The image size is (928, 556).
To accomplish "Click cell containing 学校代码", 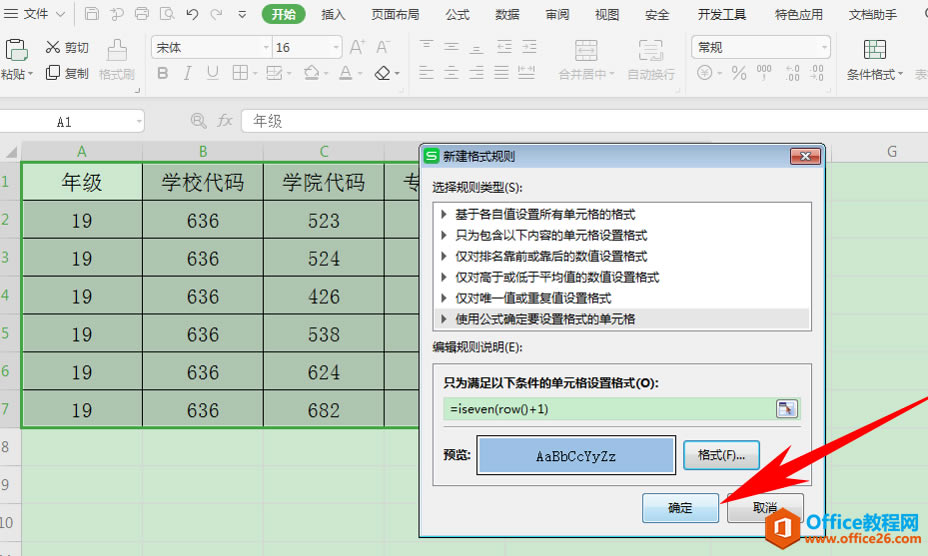I will [x=203, y=182].
